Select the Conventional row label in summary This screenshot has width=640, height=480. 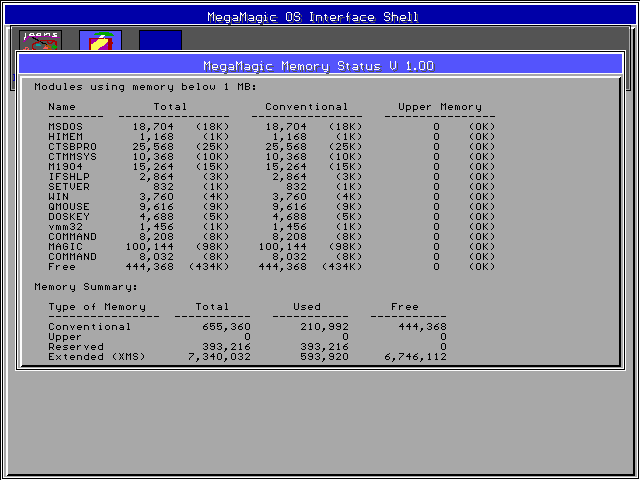pos(90,327)
